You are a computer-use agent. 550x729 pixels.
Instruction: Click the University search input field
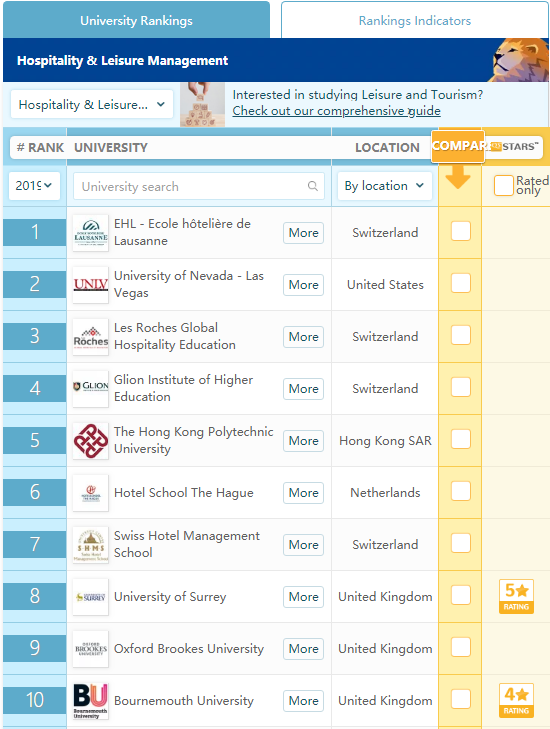pyautogui.click(x=199, y=186)
